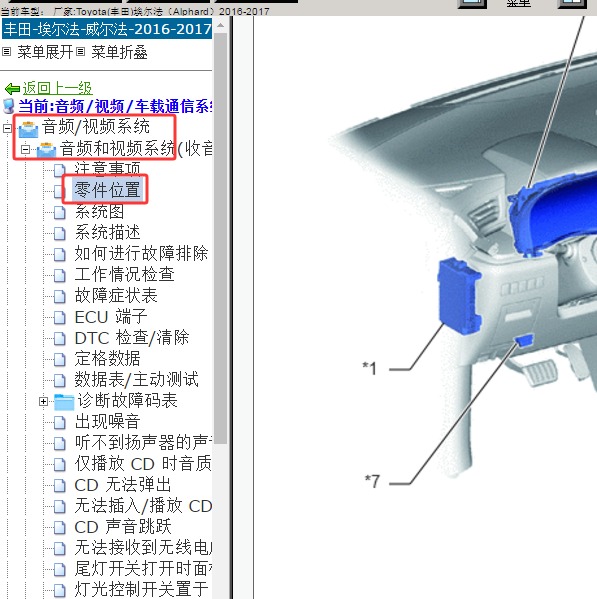Image resolution: width=597 pixels, height=599 pixels.
Task: Open CD 声音跳跃 entry
Action: pyautogui.click(x=123, y=527)
